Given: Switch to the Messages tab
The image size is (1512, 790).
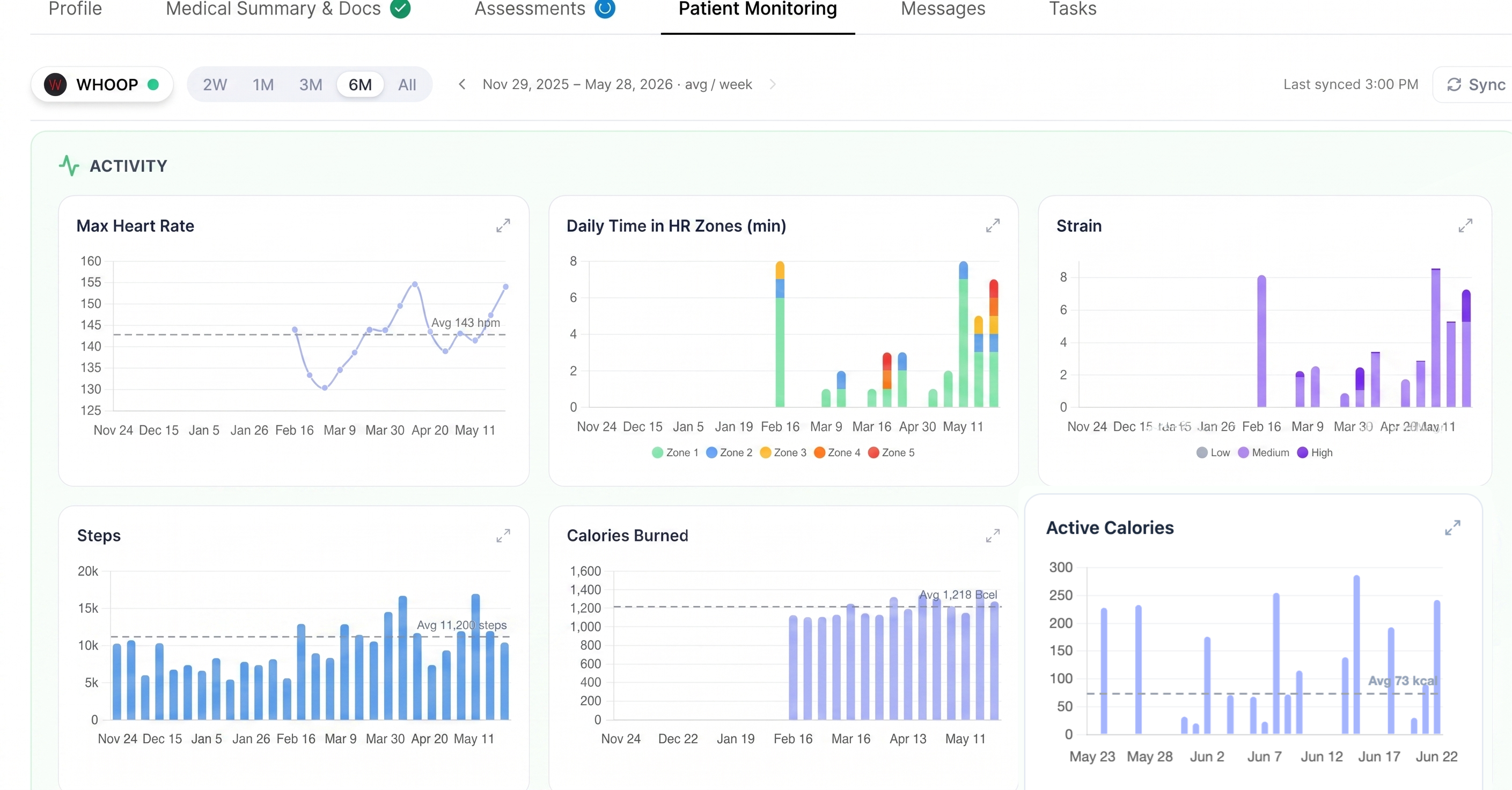Looking at the screenshot, I should [943, 9].
